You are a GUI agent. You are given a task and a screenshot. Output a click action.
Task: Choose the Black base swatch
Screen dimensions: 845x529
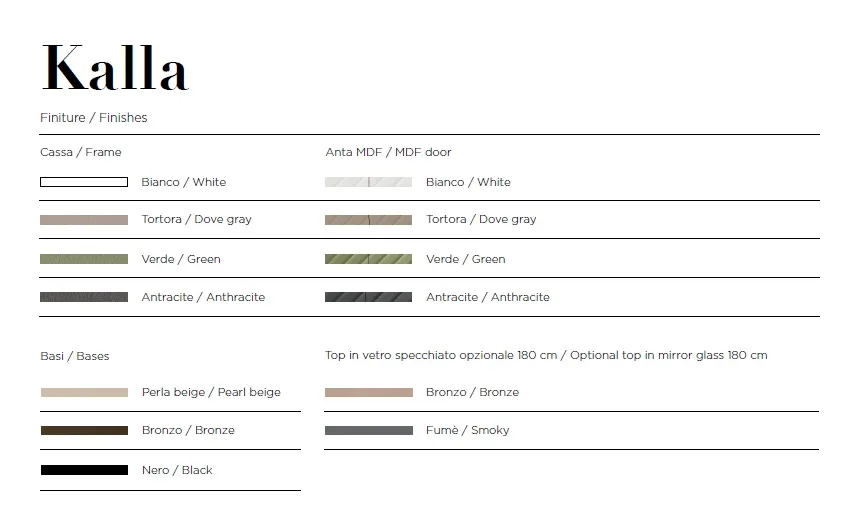(x=85, y=470)
